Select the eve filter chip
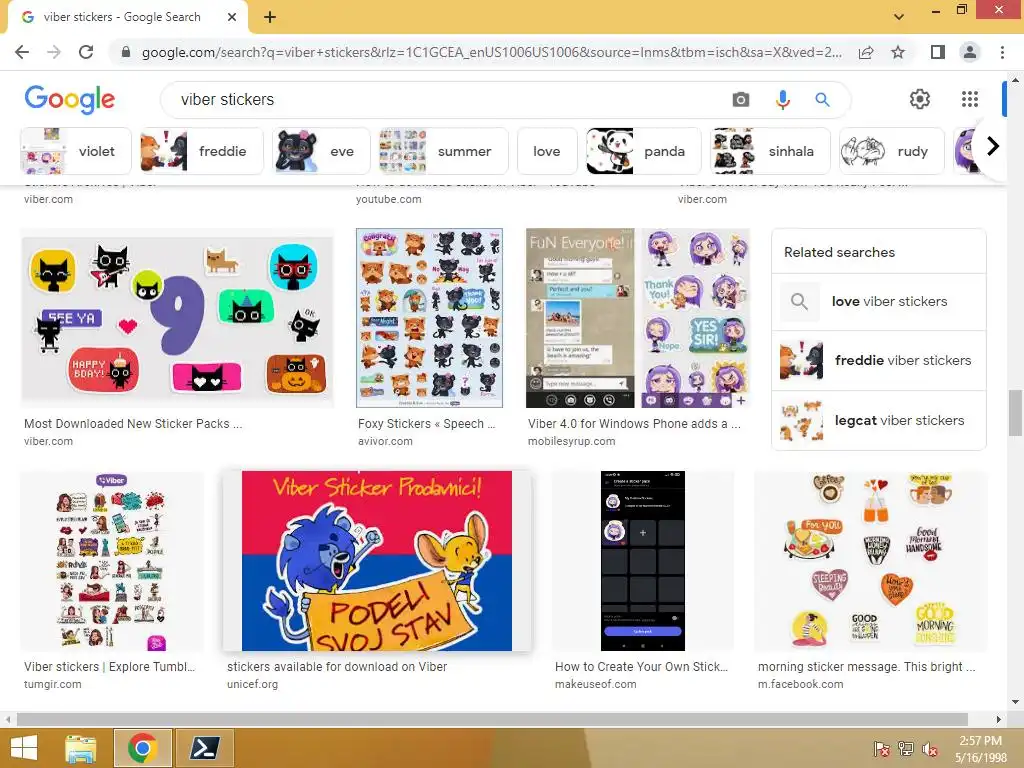1024x768 pixels. (321, 151)
